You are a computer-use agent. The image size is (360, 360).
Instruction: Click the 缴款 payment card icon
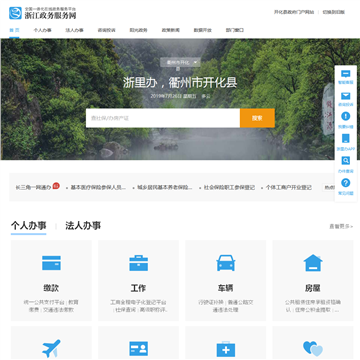point(51,263)
